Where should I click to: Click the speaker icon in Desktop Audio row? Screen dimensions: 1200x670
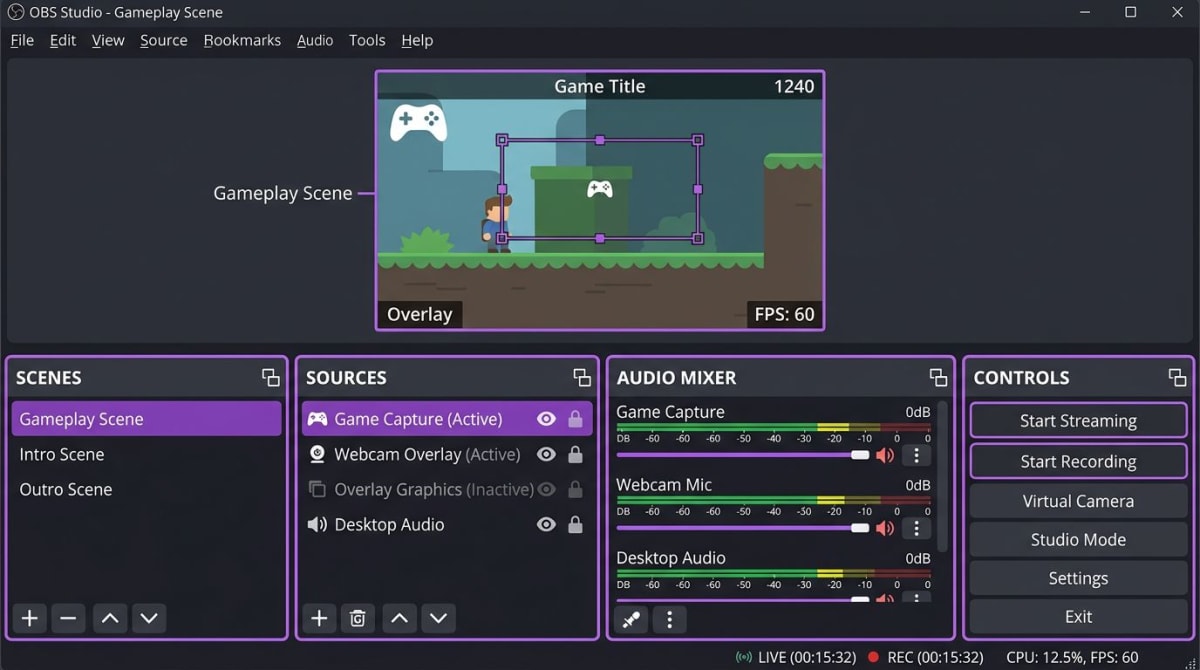pyautogui.click(x=317, y=524)
